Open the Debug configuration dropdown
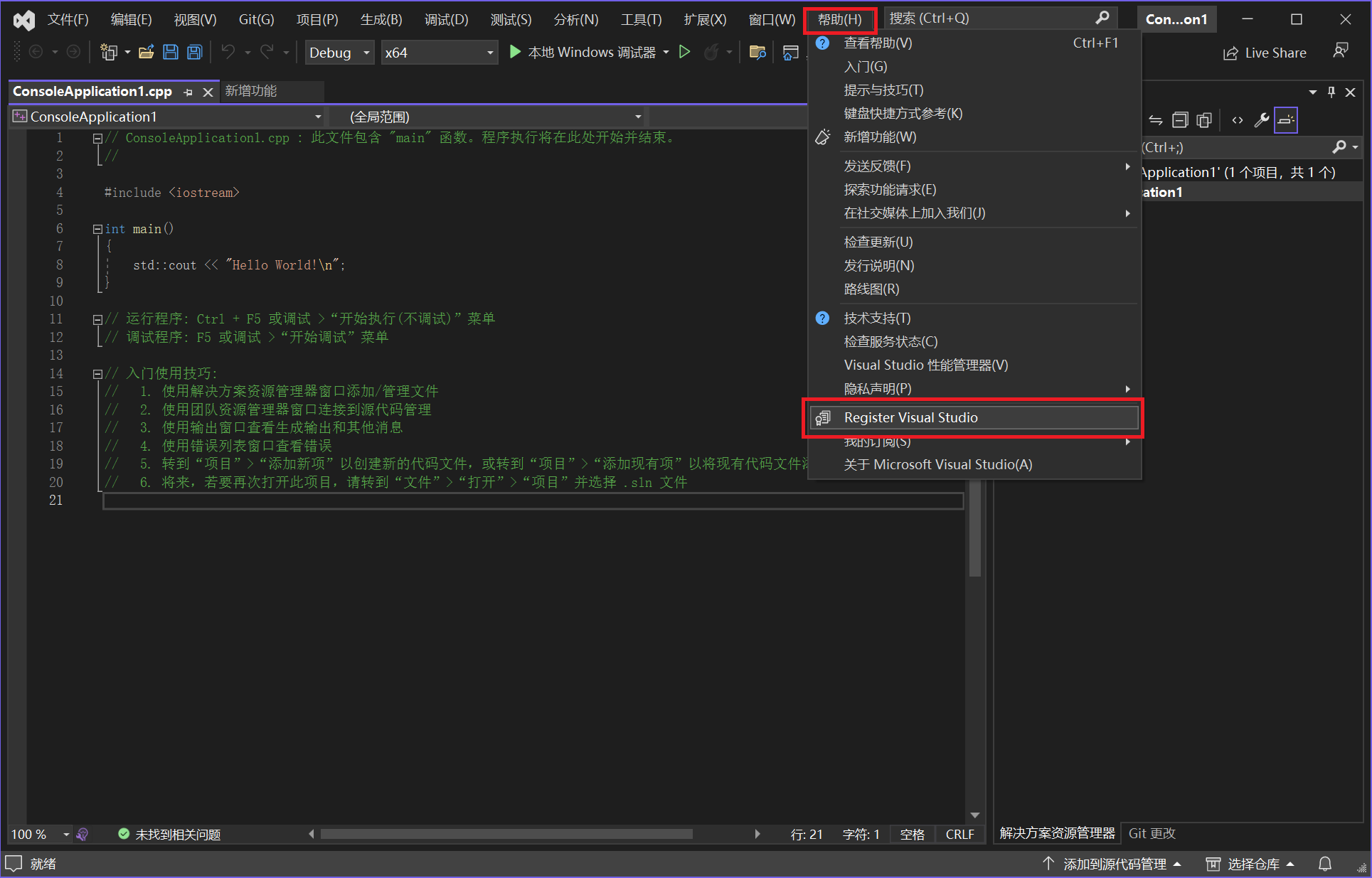The height and width of the screenshot is (878, 1372). coord(340,52)
